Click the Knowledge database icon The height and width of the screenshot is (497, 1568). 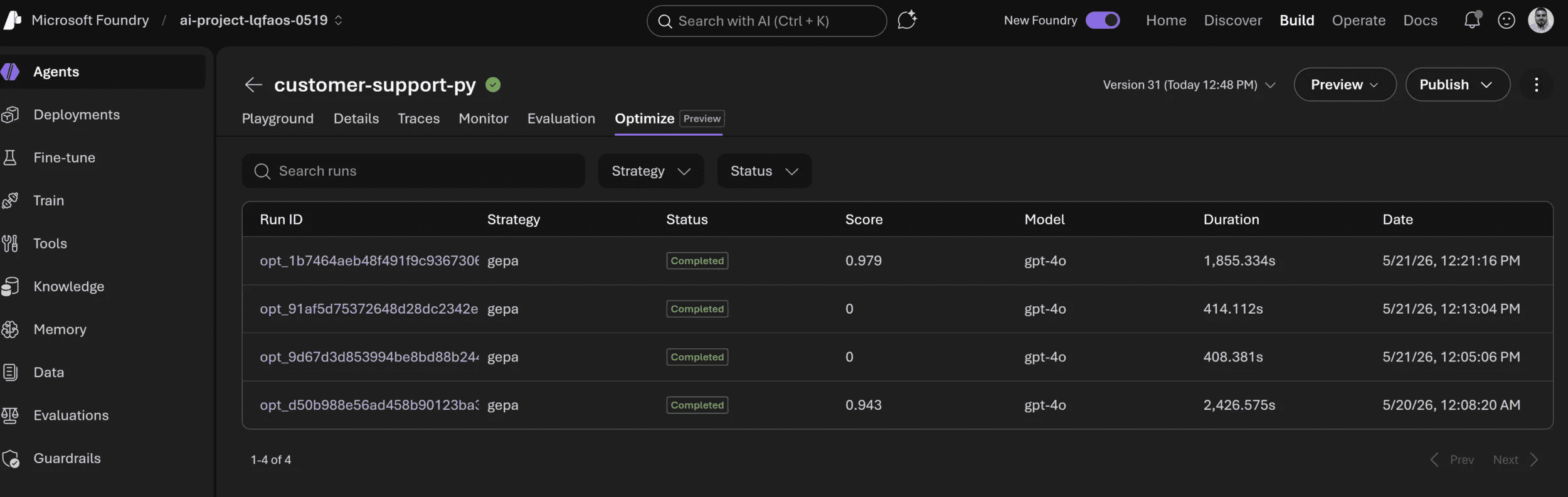coord(10,286)
